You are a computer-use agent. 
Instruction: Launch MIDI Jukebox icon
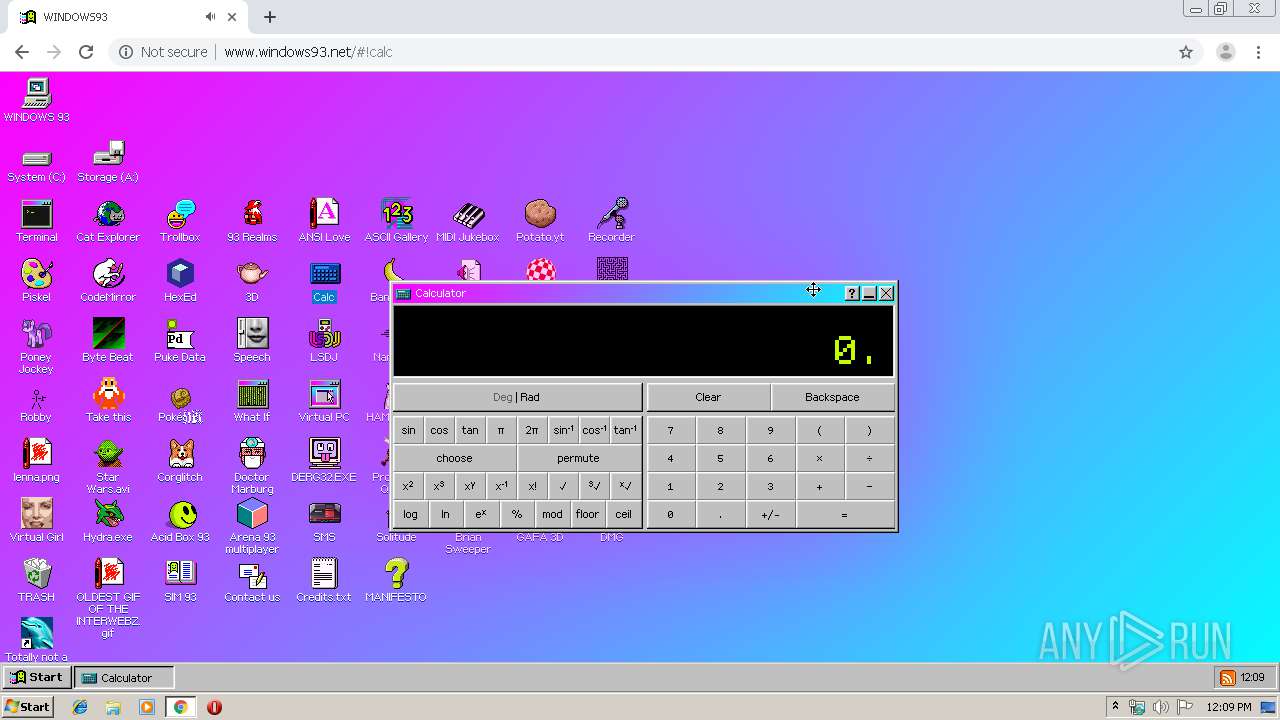click(x=468, y=221)
